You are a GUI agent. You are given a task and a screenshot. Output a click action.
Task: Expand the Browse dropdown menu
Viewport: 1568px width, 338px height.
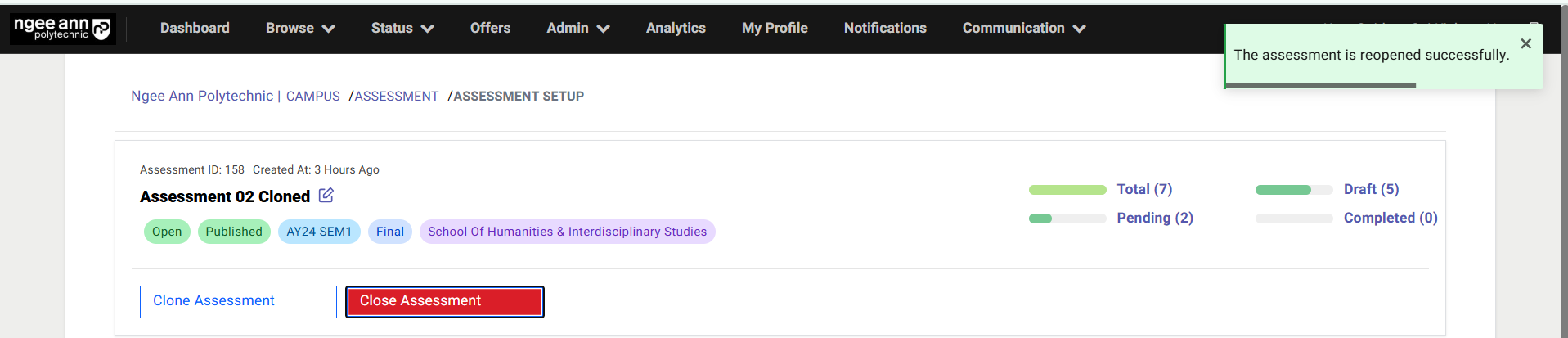coord(300,29)
